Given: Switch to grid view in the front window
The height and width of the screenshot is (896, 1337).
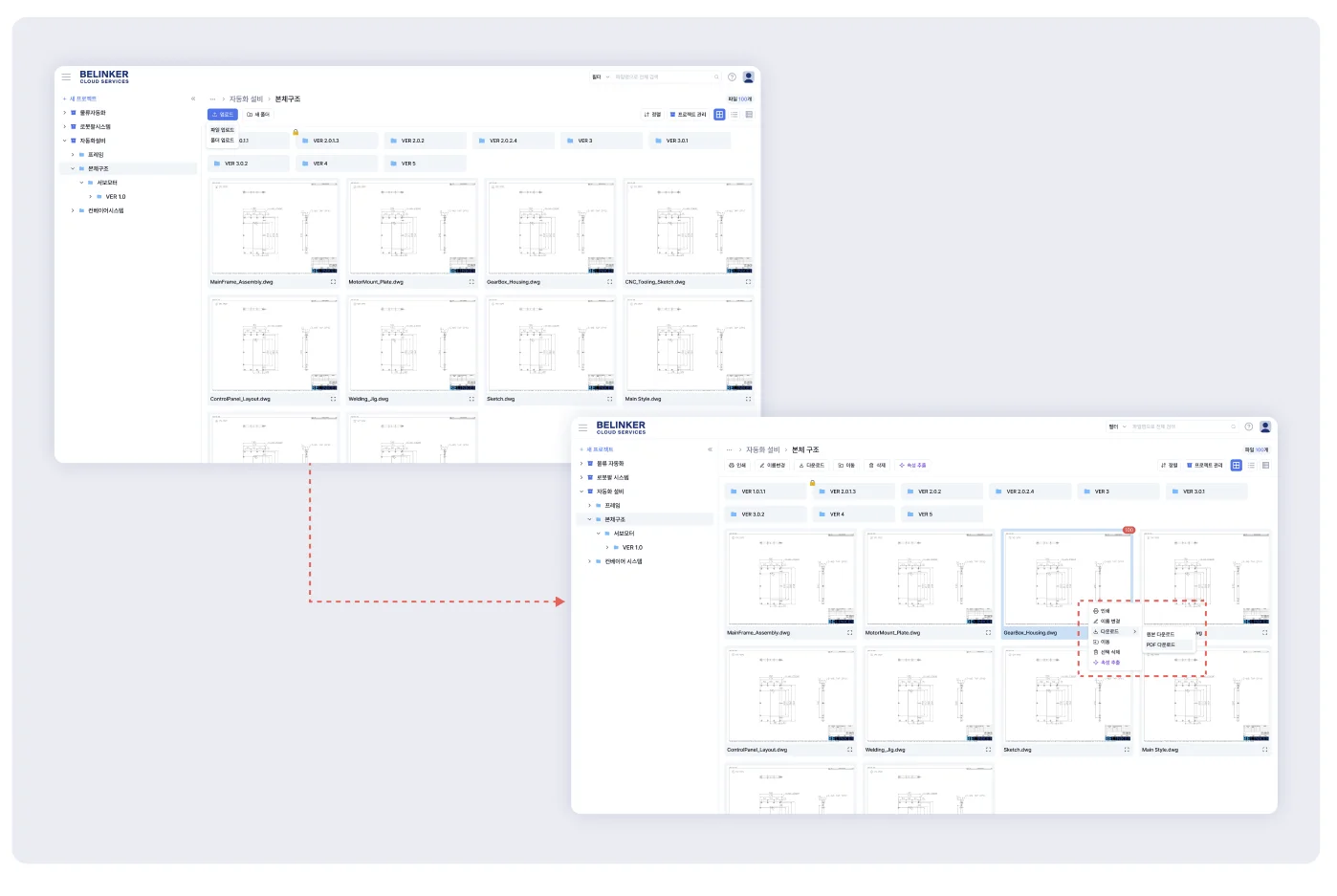Looking at the screenshot, I should tap(1236, 466).
